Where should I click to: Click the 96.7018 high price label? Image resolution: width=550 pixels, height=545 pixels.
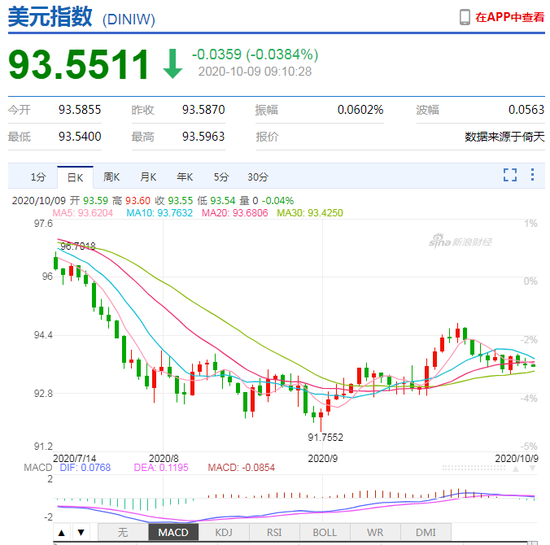78,246
